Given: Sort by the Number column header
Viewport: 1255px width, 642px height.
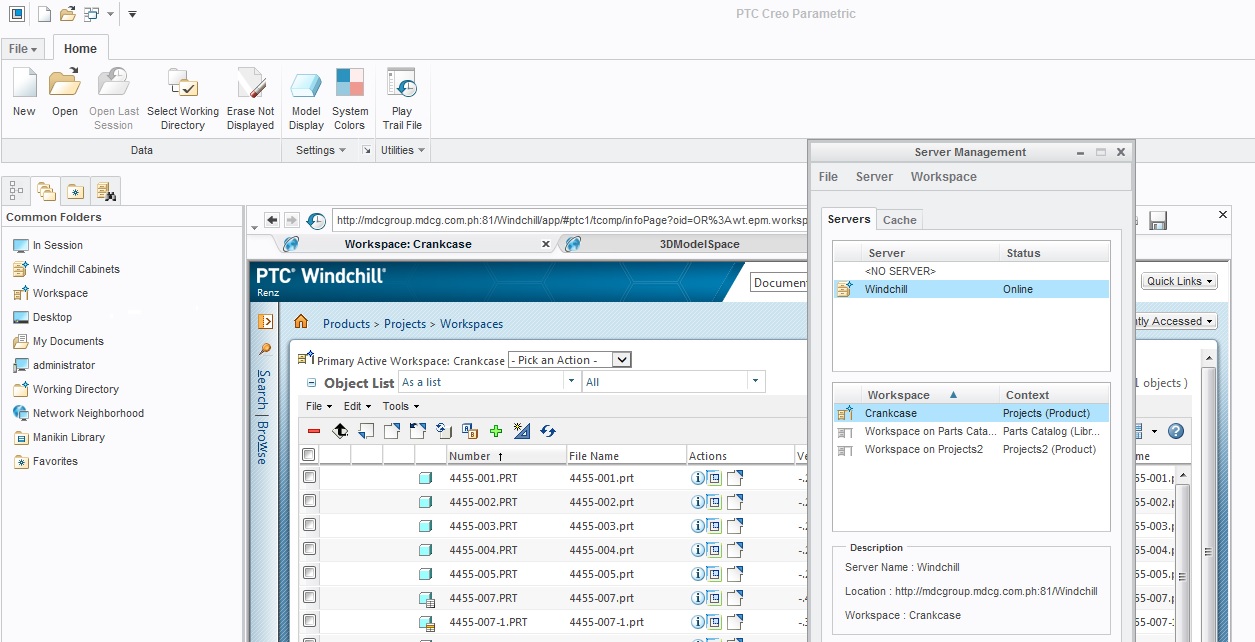Looking at the screenshot, I should coord(505,456).
